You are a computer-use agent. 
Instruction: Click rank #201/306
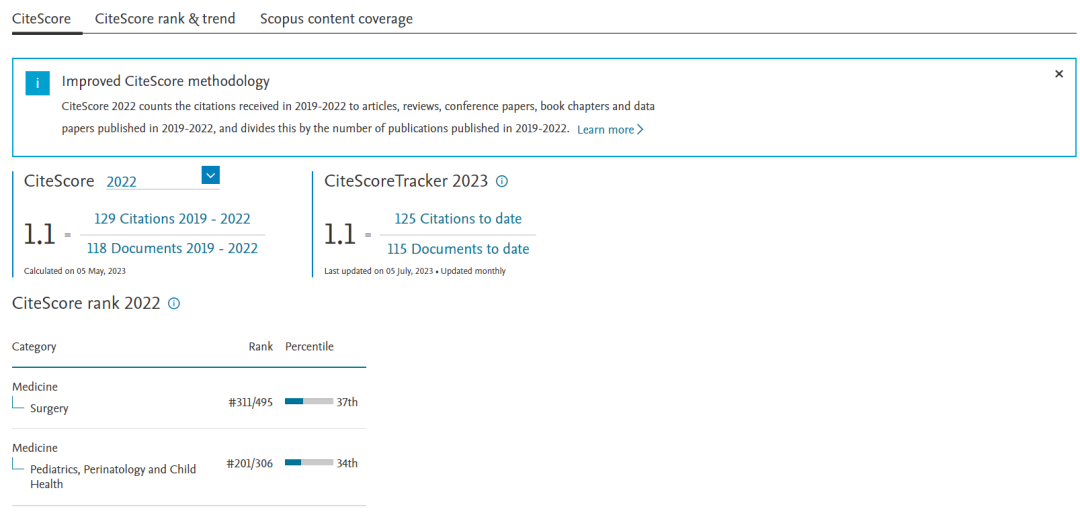pyautogui.click(x=250, y=463)
